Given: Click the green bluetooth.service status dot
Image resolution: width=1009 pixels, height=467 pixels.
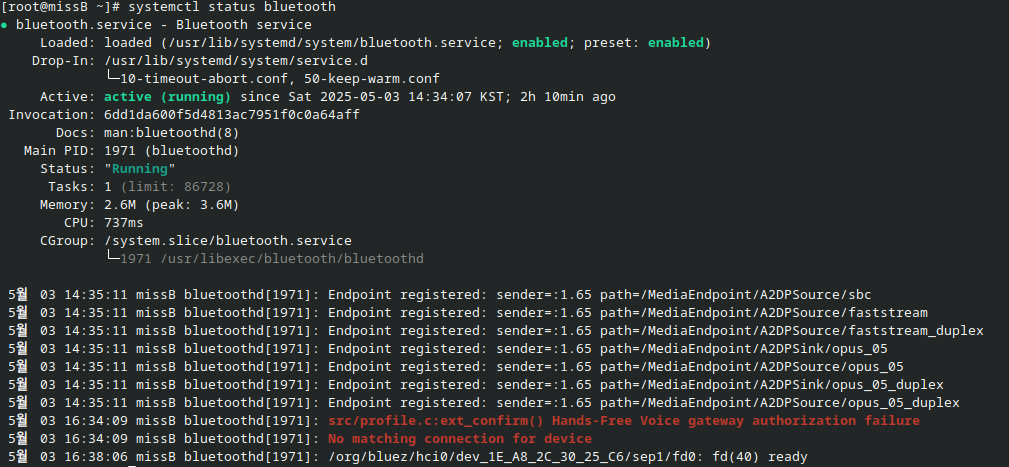Looking at the screenshot, I should pyautogui.click(x=5, y=25).
